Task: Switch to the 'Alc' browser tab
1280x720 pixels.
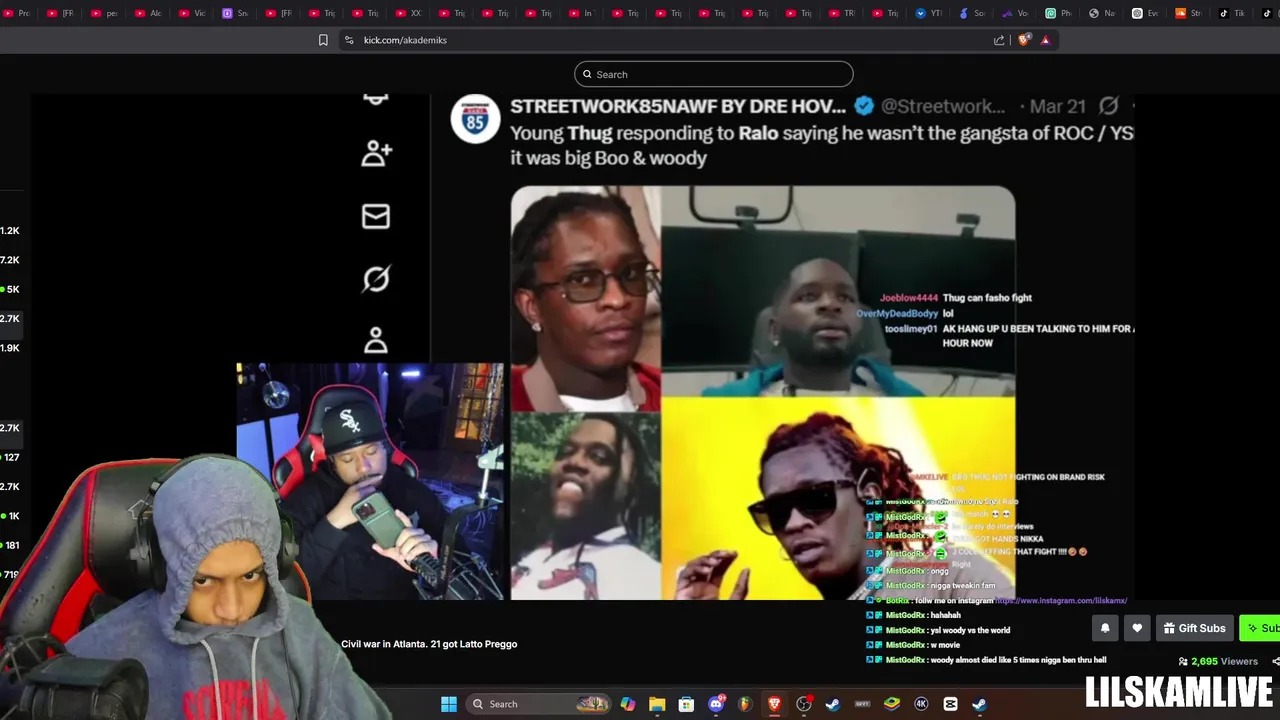Action: (147, 13)
